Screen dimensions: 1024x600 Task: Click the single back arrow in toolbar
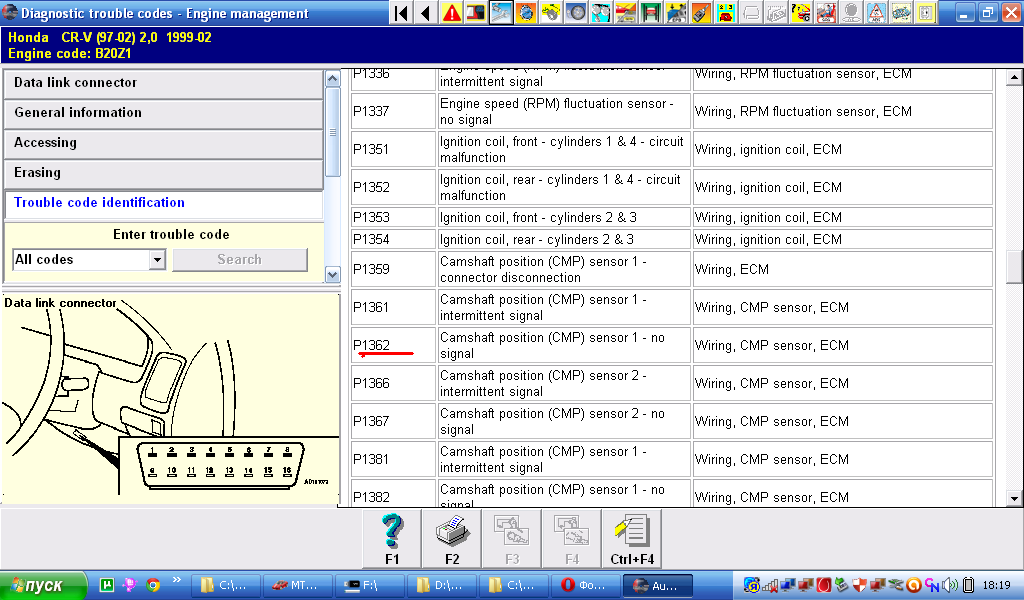[426, 13]
